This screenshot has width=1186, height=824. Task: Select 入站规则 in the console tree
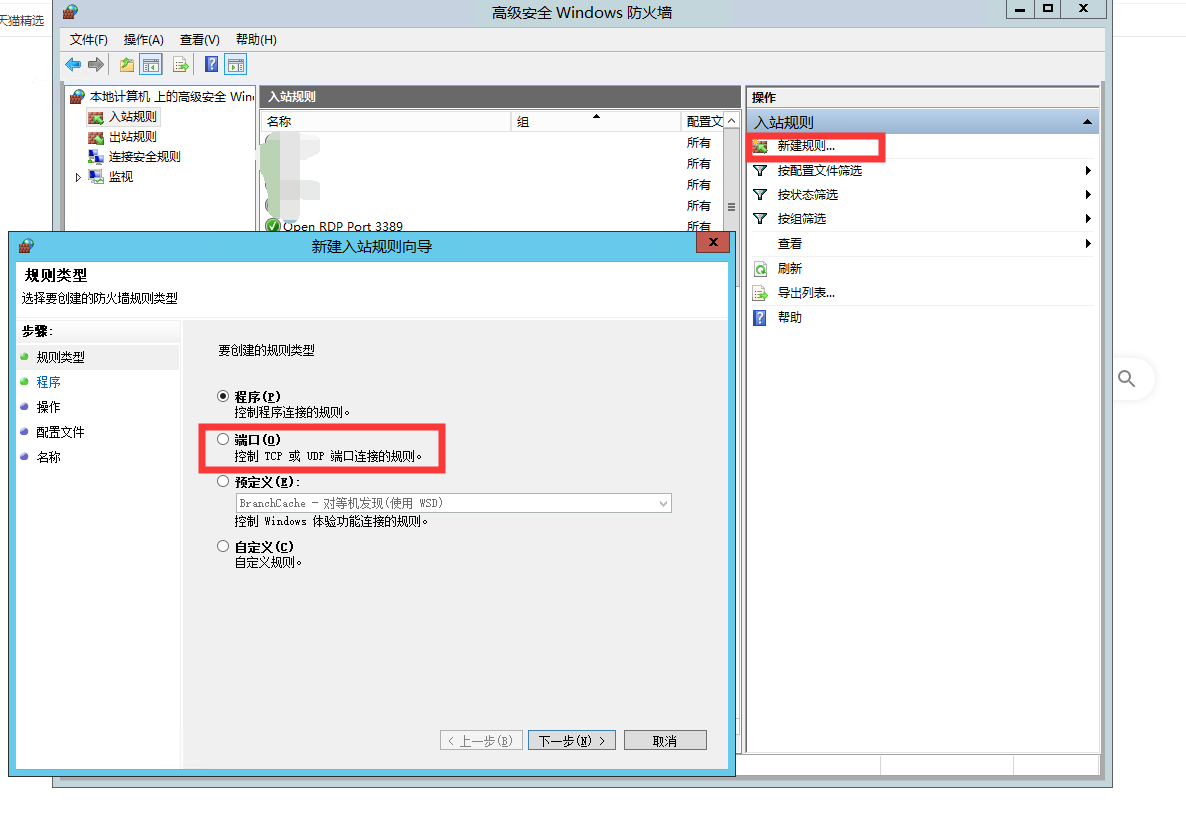click(x=132, y=117)
